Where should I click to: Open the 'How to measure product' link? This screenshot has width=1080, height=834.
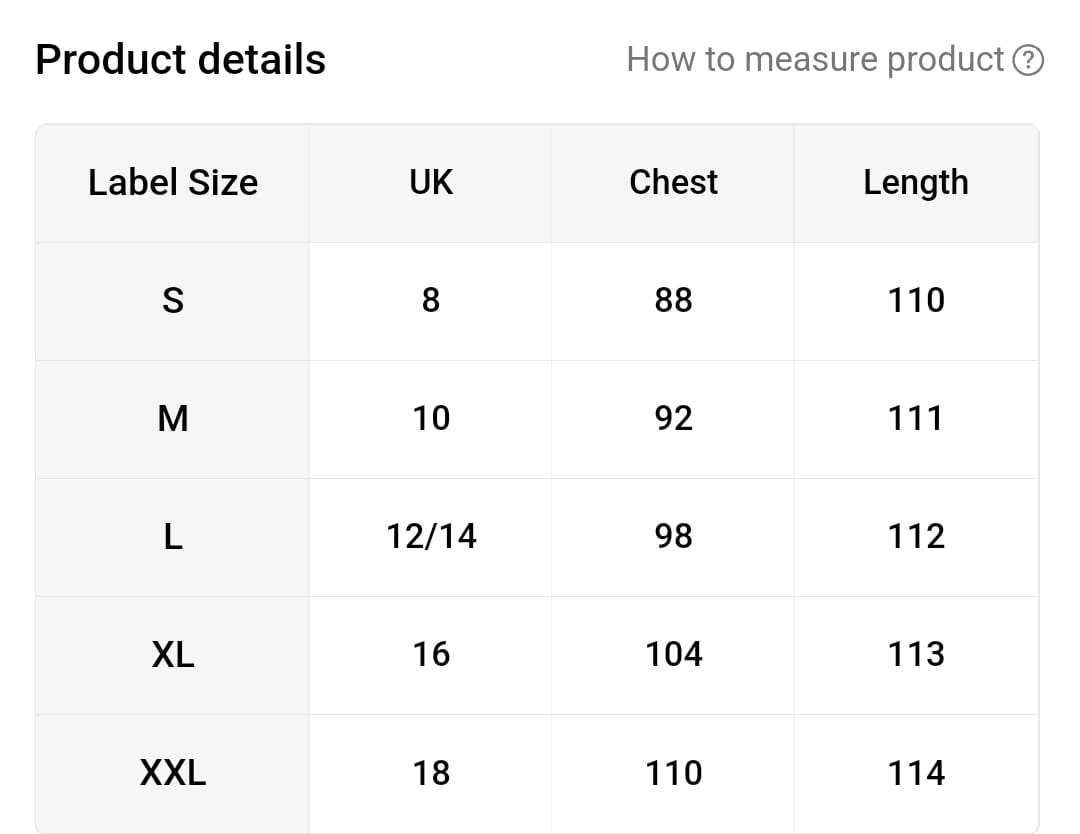point(815,60)
